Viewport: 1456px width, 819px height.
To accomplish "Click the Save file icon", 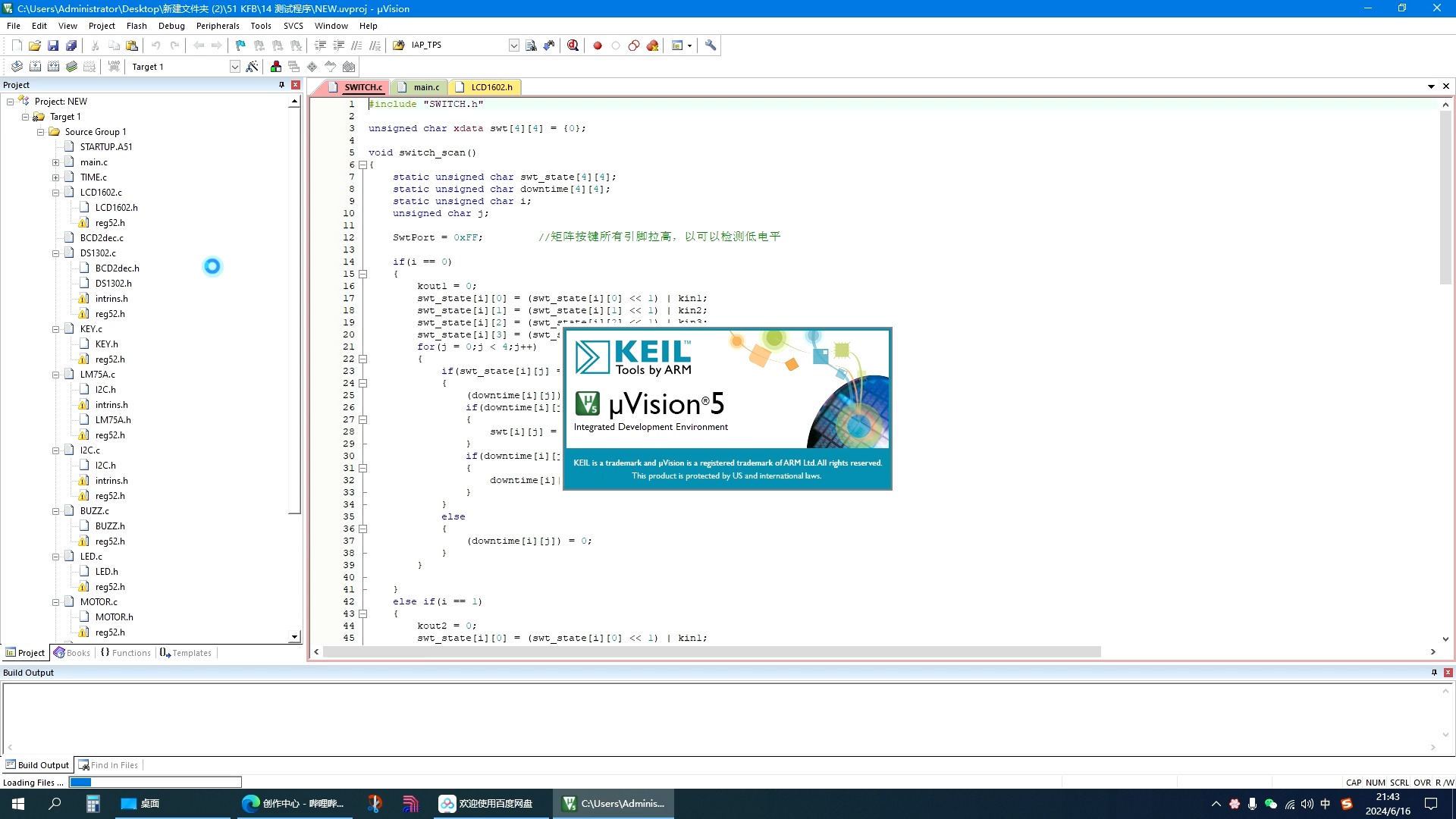I will [53, 45].
